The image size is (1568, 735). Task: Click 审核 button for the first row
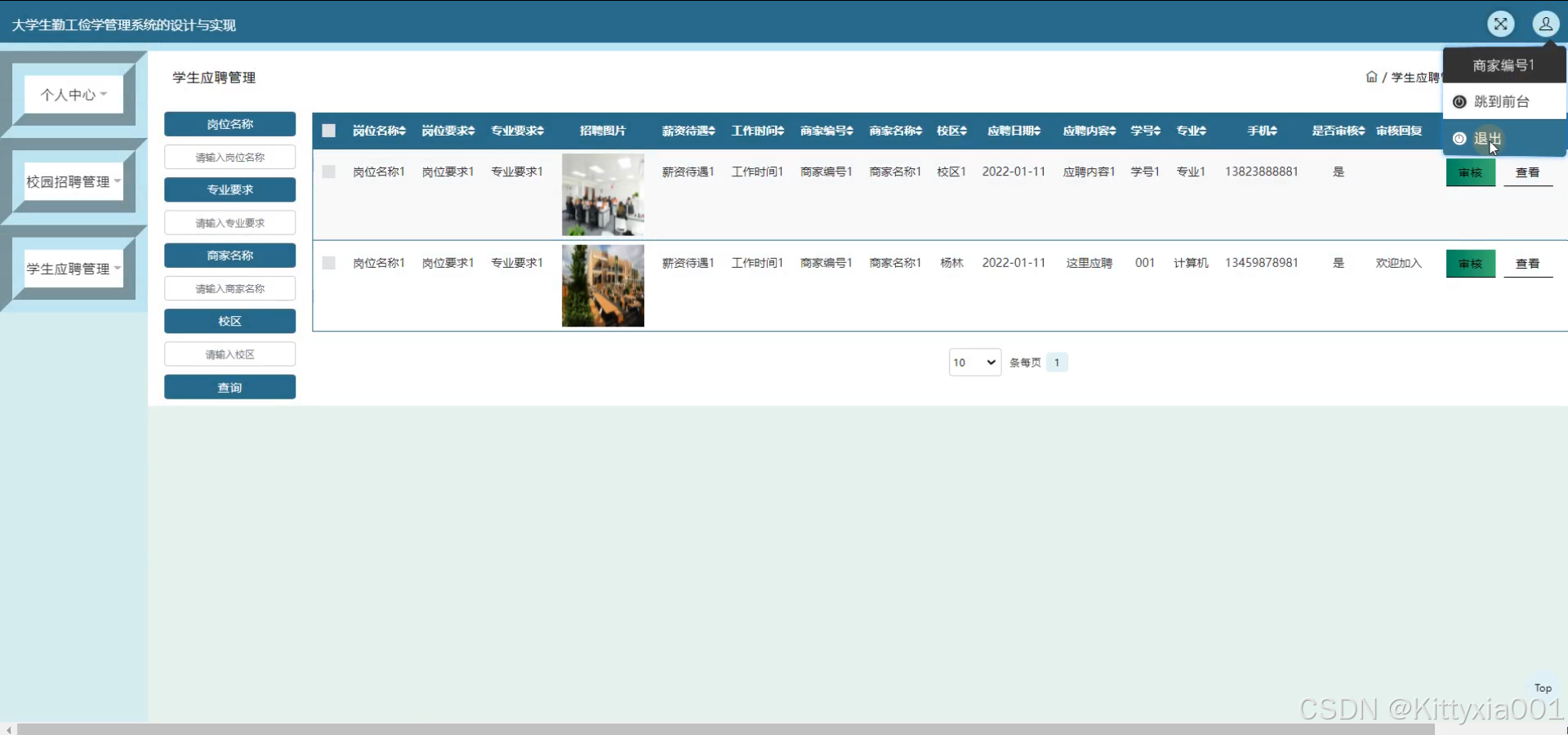[1470, 172]
